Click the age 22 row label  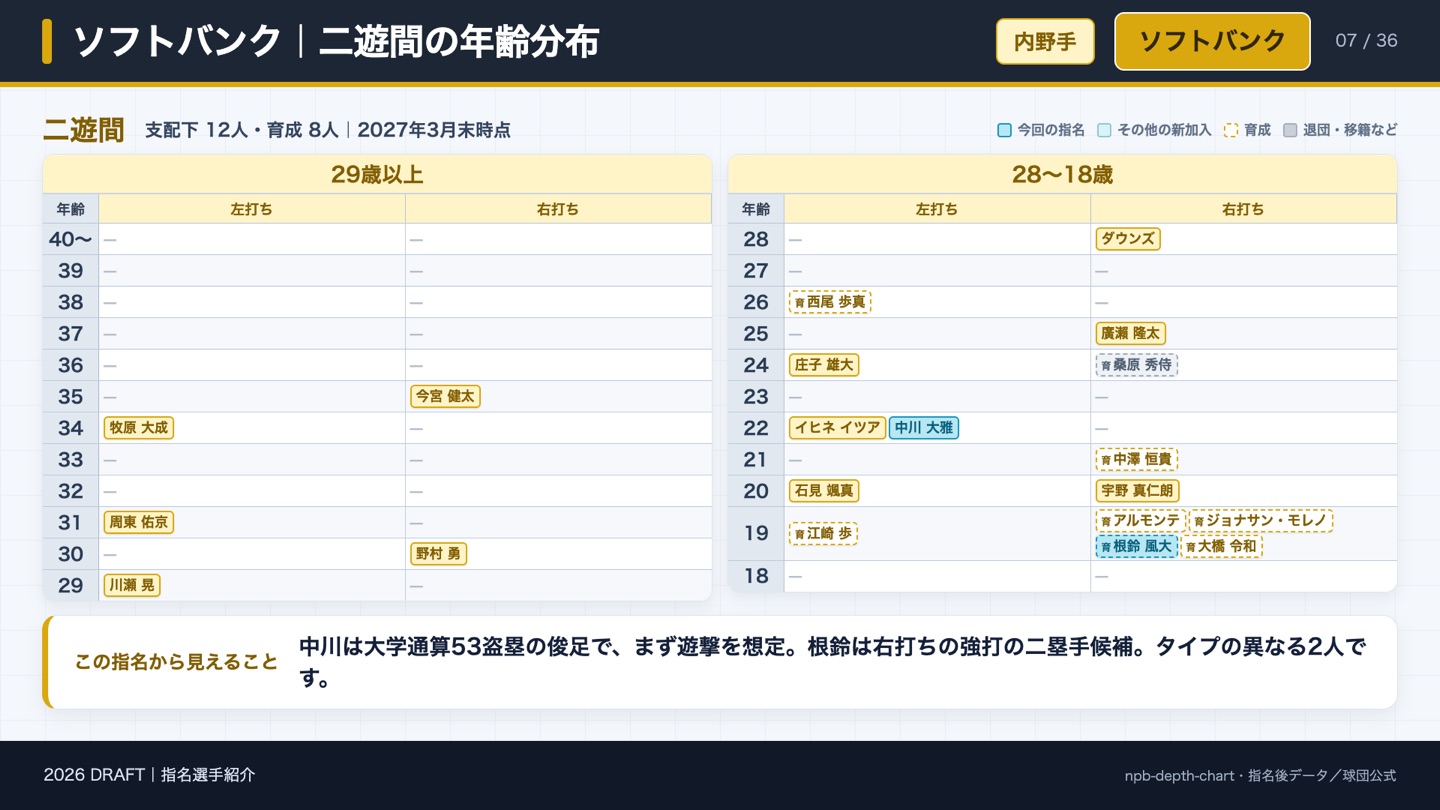click(756, 428)
